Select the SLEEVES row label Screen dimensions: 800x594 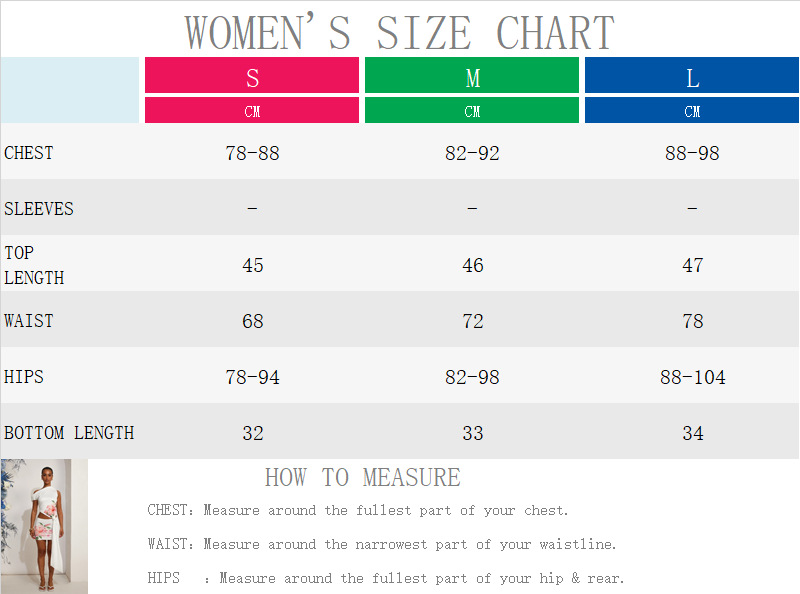(x=39, y=209)
